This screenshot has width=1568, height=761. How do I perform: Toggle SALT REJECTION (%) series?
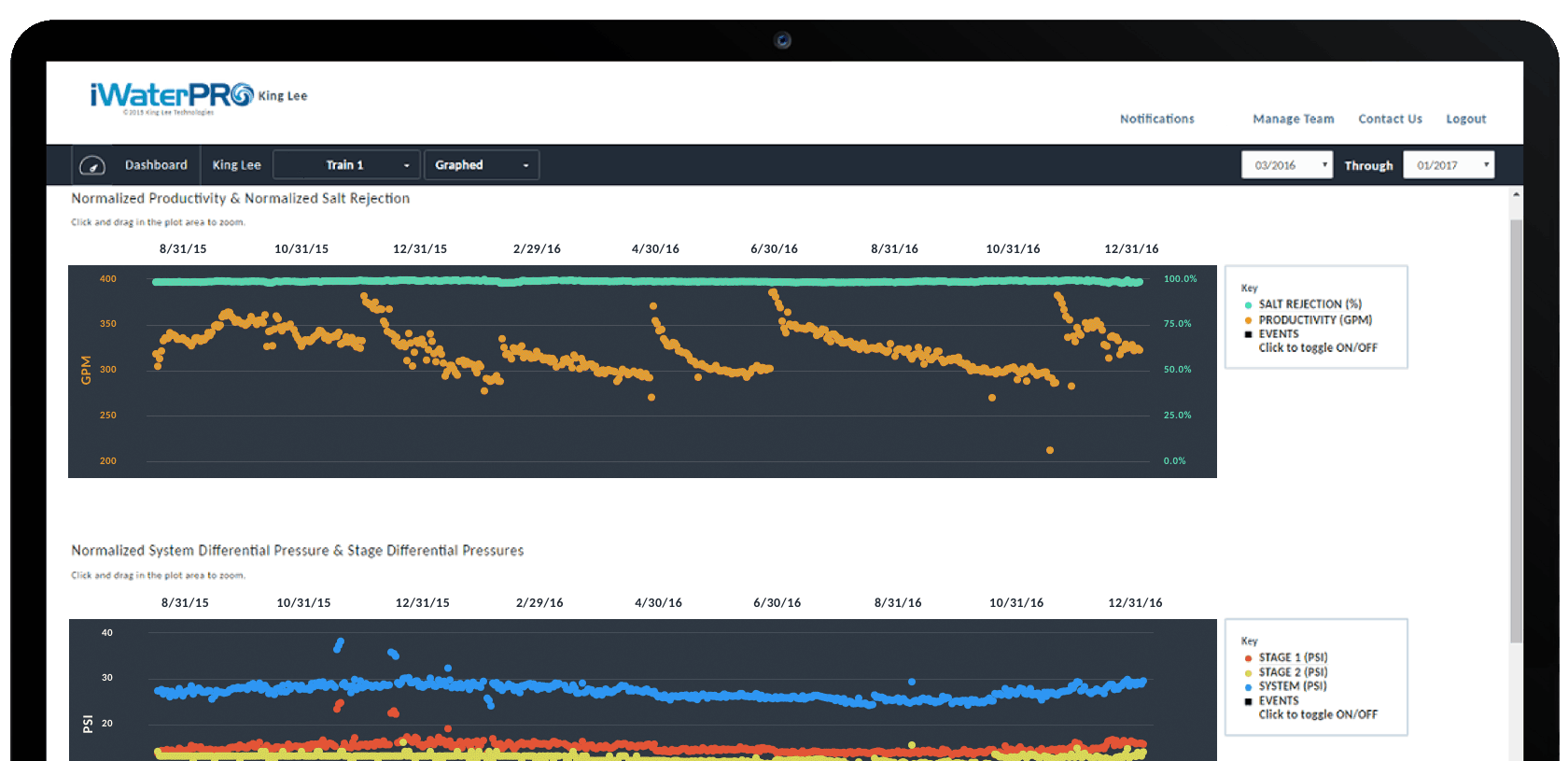[1309, 304]
